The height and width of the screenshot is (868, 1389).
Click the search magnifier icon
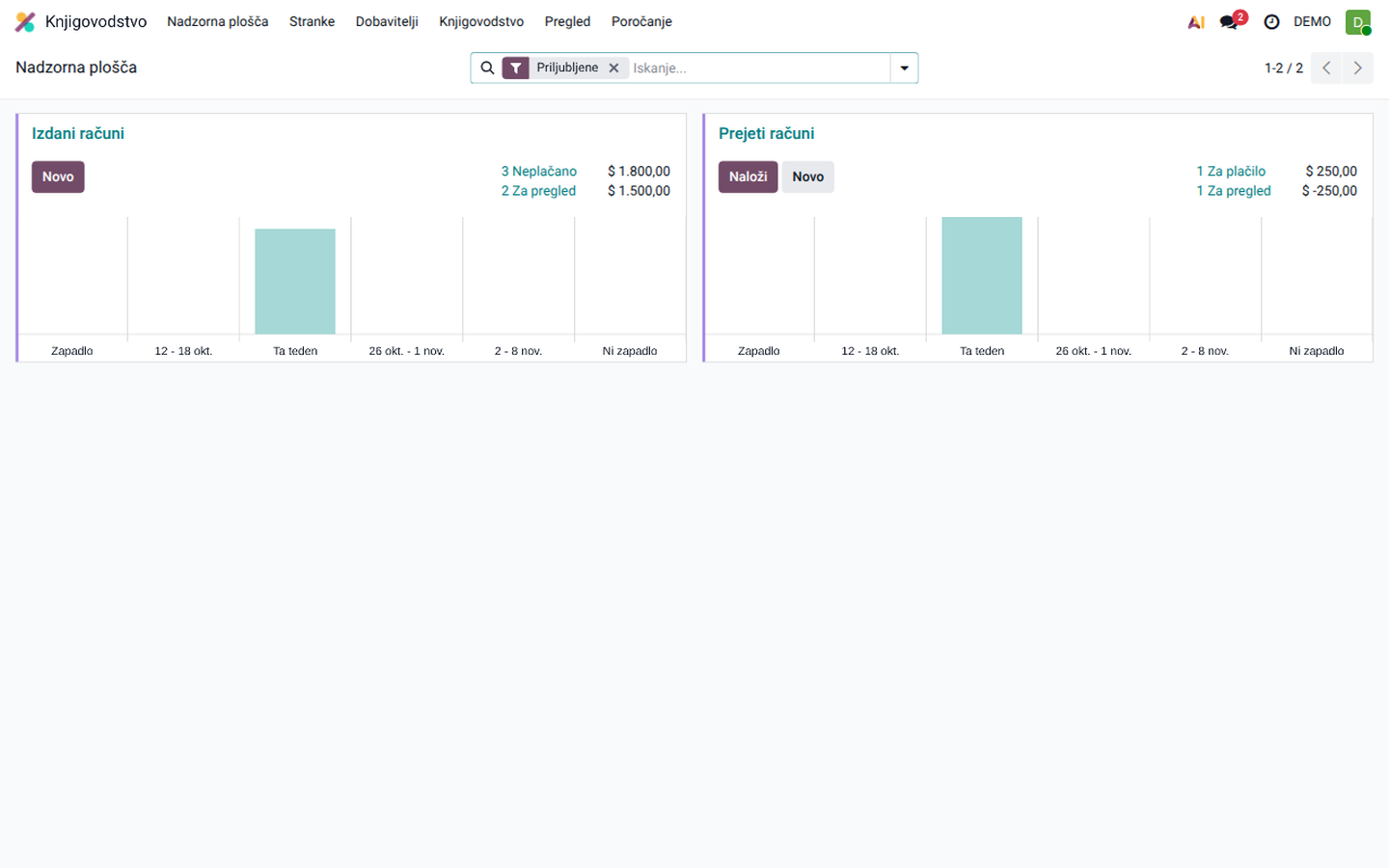[x=487, y=68]
